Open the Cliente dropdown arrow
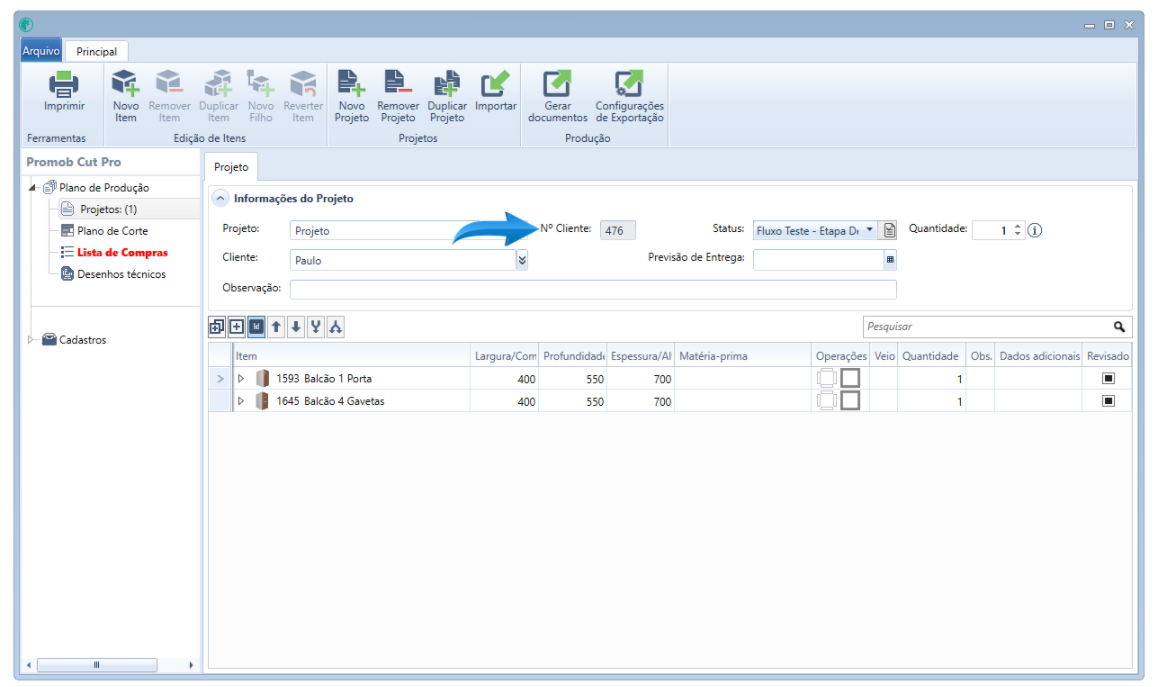This screenshot has height=687, width=1161. coord(522,260)
